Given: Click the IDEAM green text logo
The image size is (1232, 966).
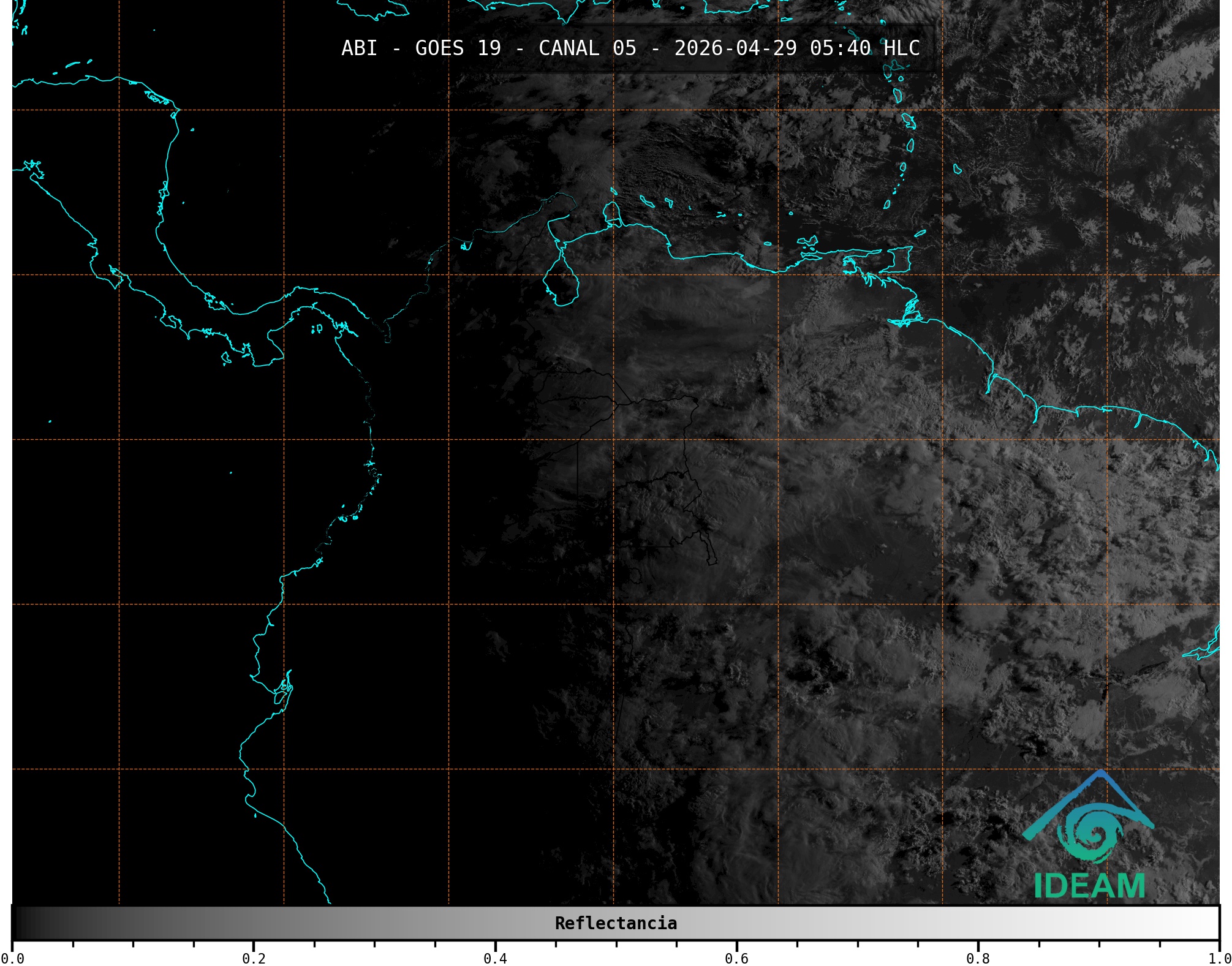Looking at the screenshot, I should (1089, 886).
